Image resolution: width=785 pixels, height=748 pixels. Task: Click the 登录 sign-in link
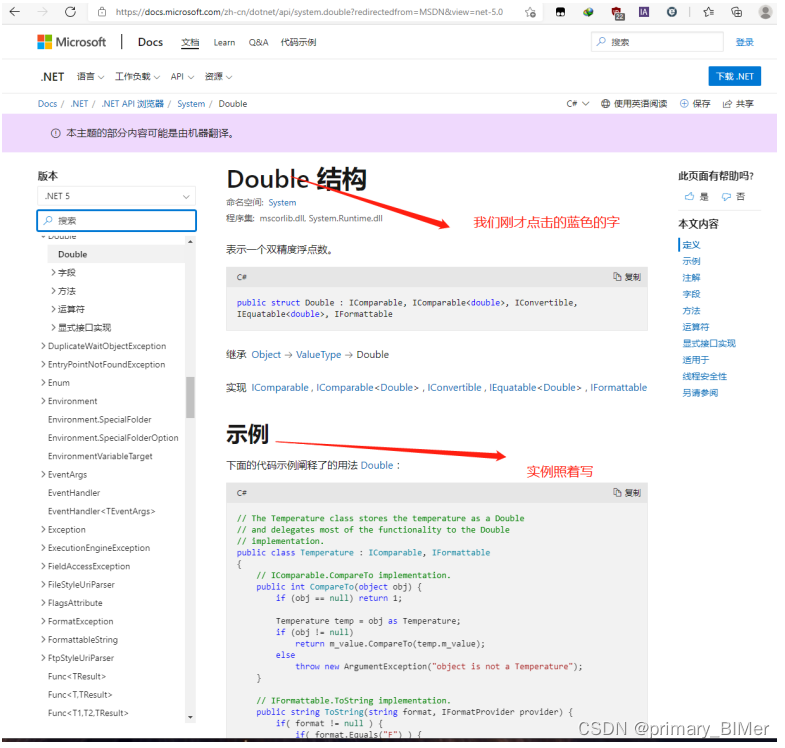click(x=744, y=42)
